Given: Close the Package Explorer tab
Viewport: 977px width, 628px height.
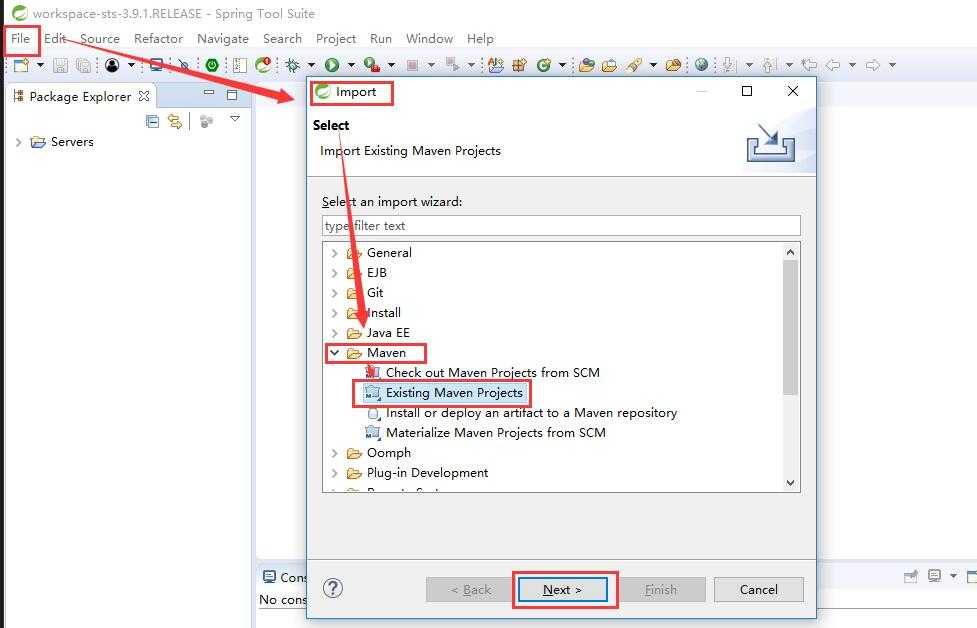Looking at the screenshot, I should pyautogui.click(x=144, y=96).
